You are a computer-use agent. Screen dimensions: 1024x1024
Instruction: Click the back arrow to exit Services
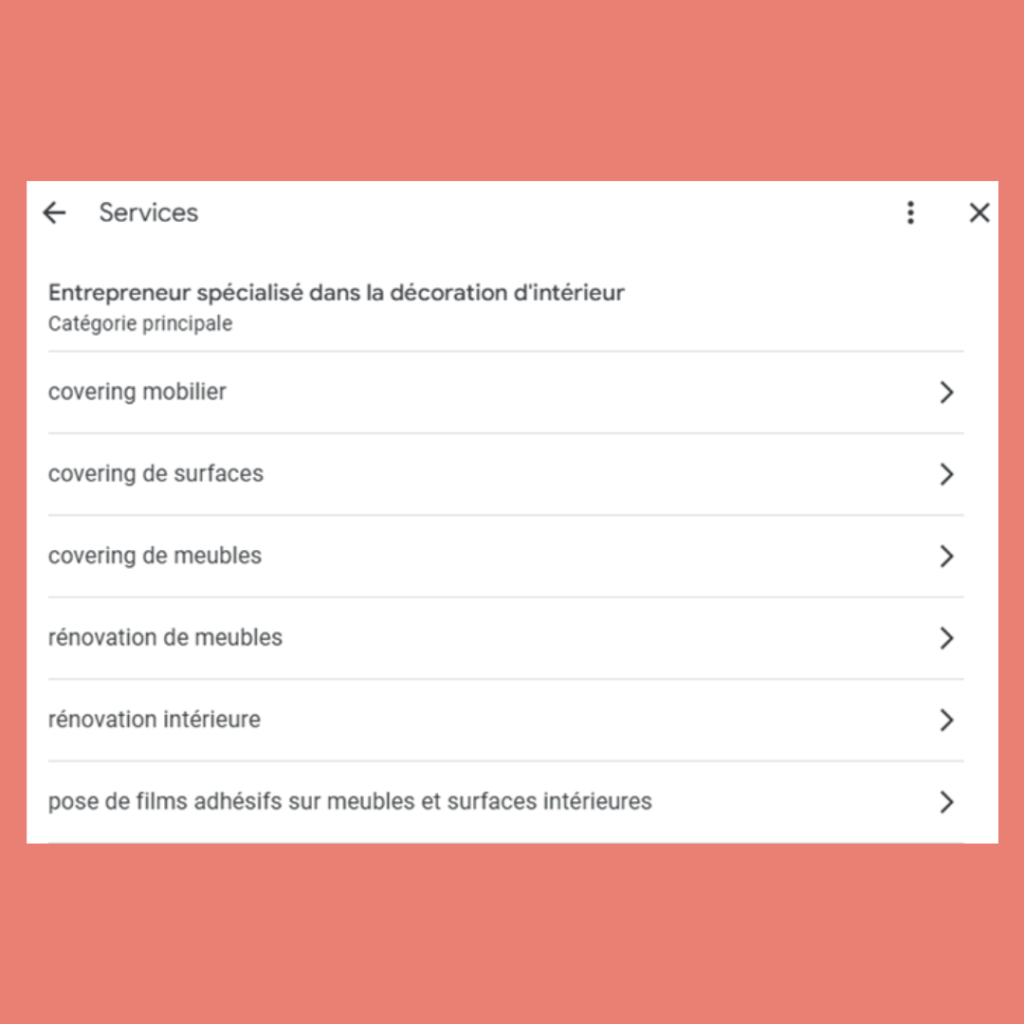pyautogui.click(x=54, y=212)
